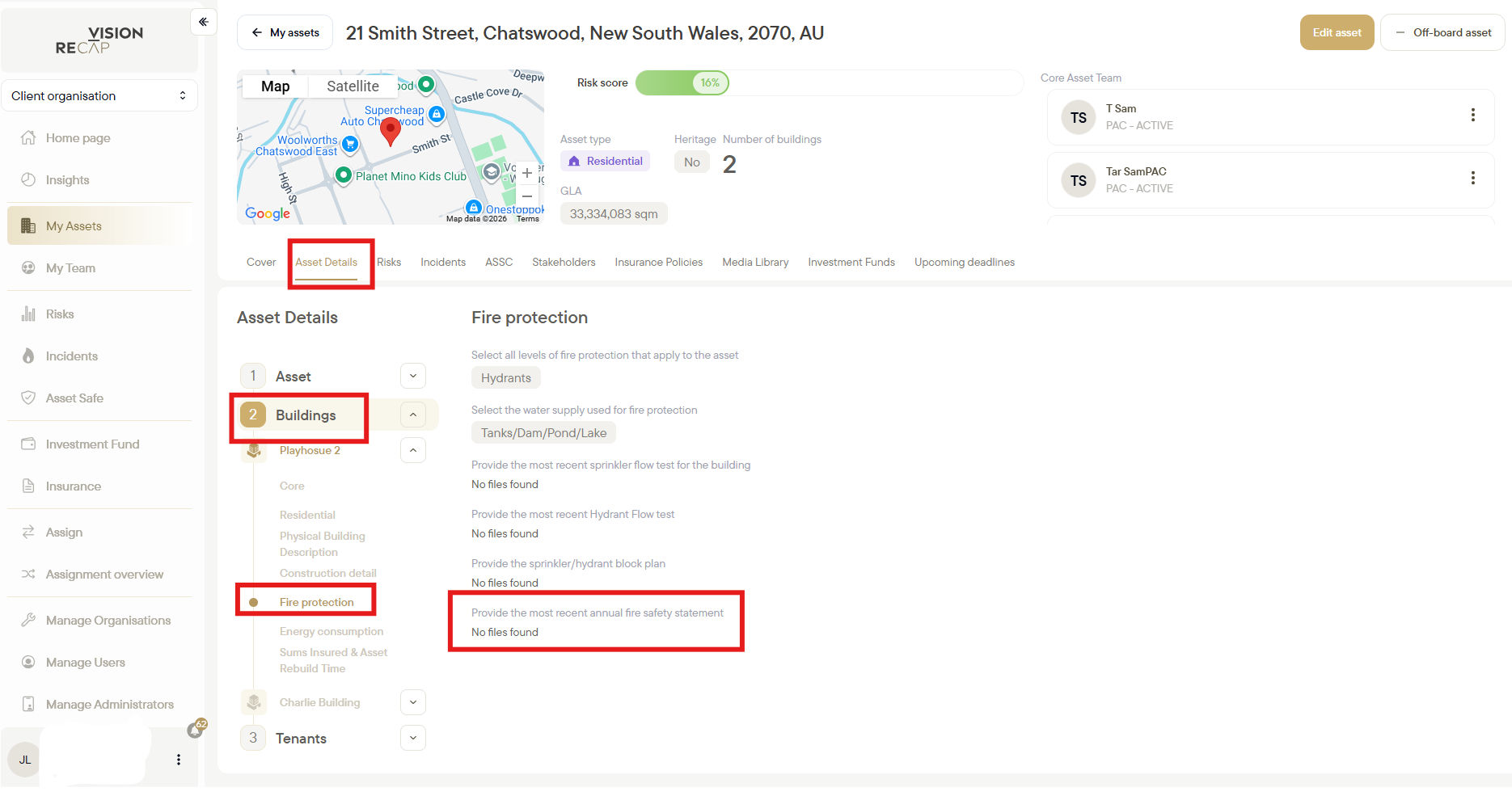Click the Charlie Building icon
The height and width of the screenshot is (800, 1512).
pos(254,702)
